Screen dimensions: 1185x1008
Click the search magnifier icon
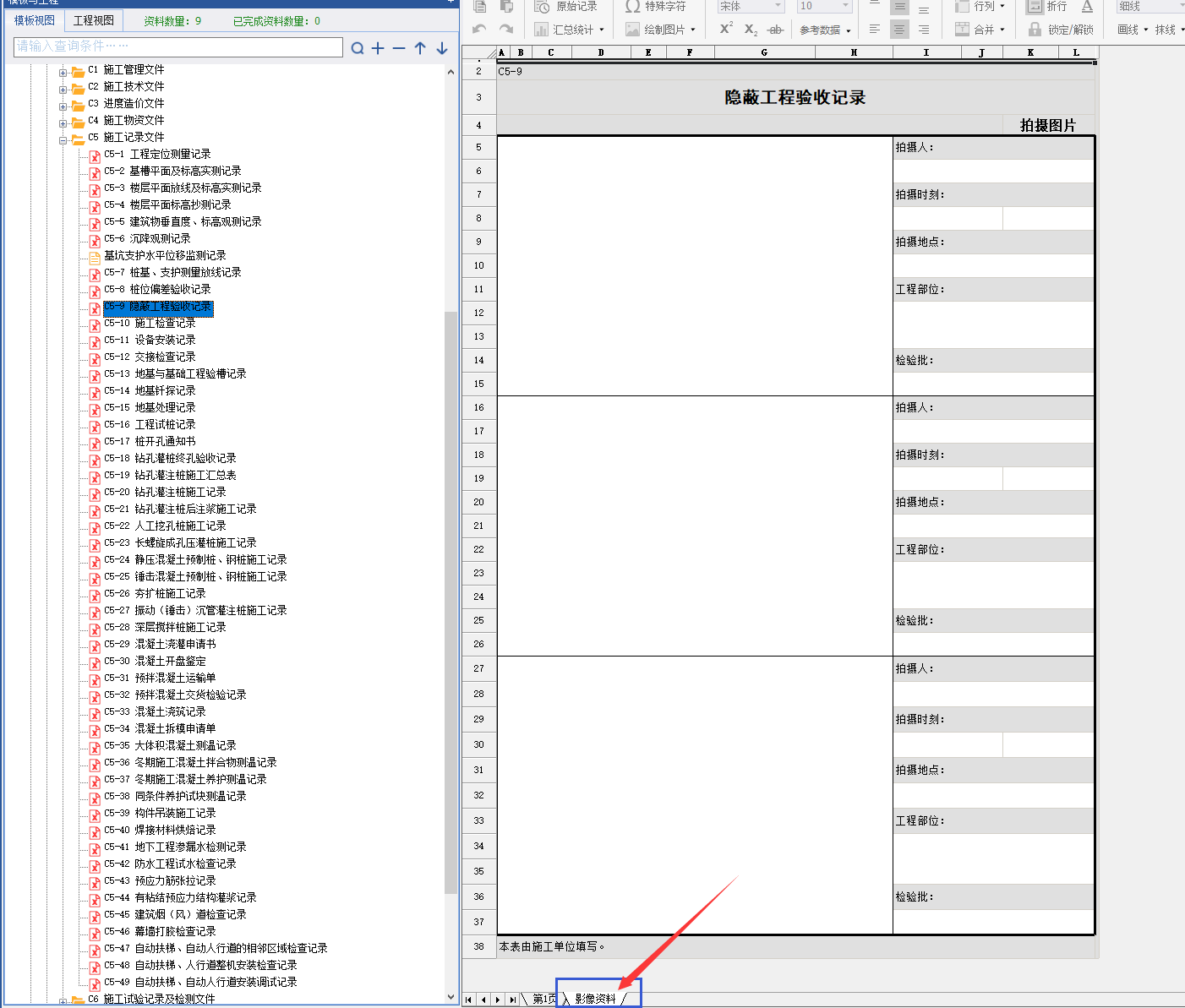358,48
